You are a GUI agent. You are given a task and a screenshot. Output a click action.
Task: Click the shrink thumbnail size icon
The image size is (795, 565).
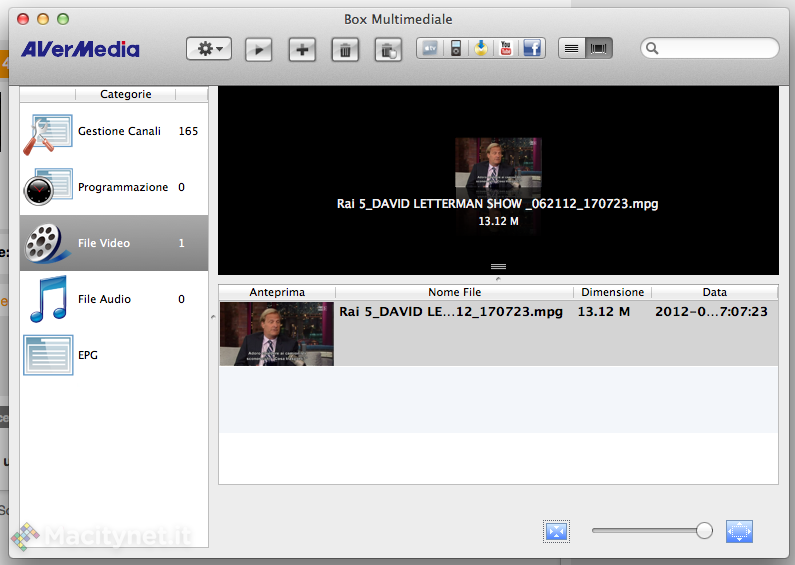point(556,532)
